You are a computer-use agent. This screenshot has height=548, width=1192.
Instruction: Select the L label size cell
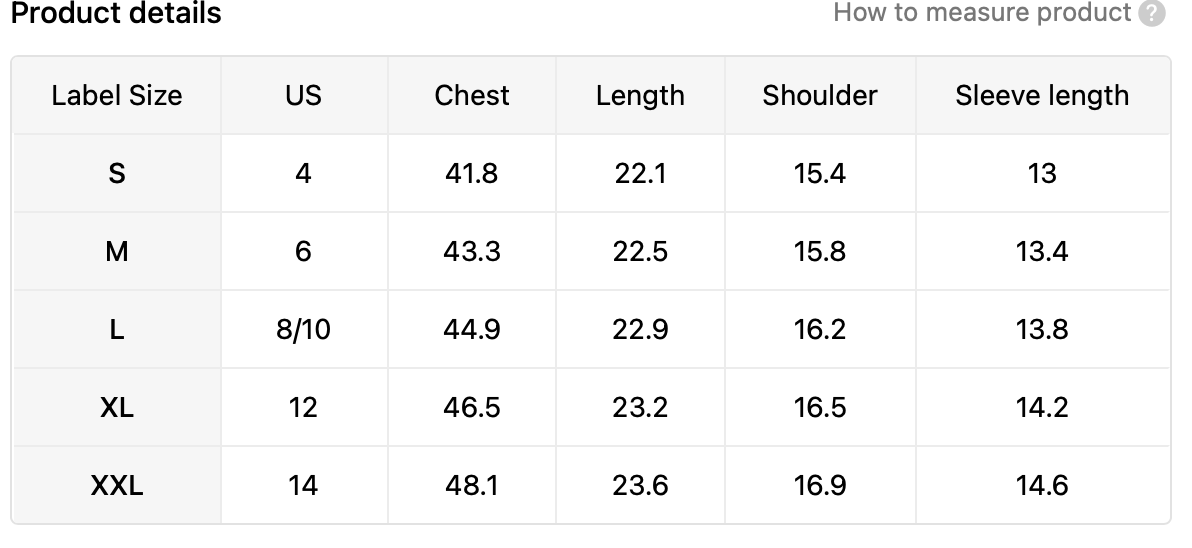pyautogui.click(x=117, y=330)
